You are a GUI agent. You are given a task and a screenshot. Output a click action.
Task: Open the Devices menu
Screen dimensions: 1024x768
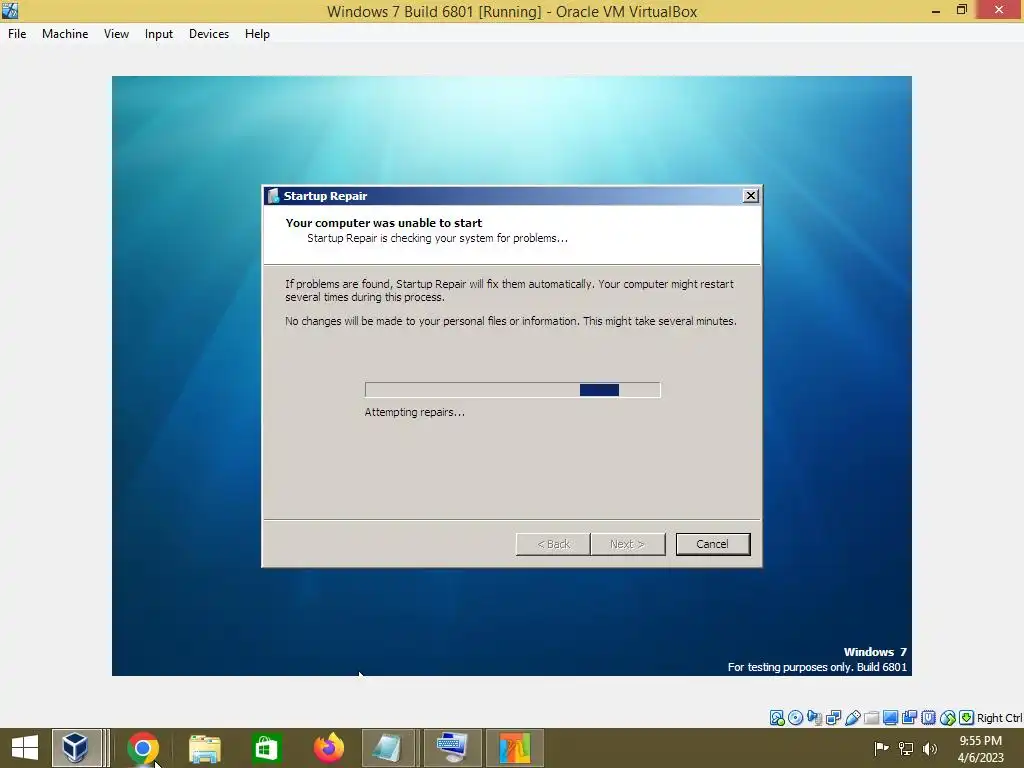point(209,34)
